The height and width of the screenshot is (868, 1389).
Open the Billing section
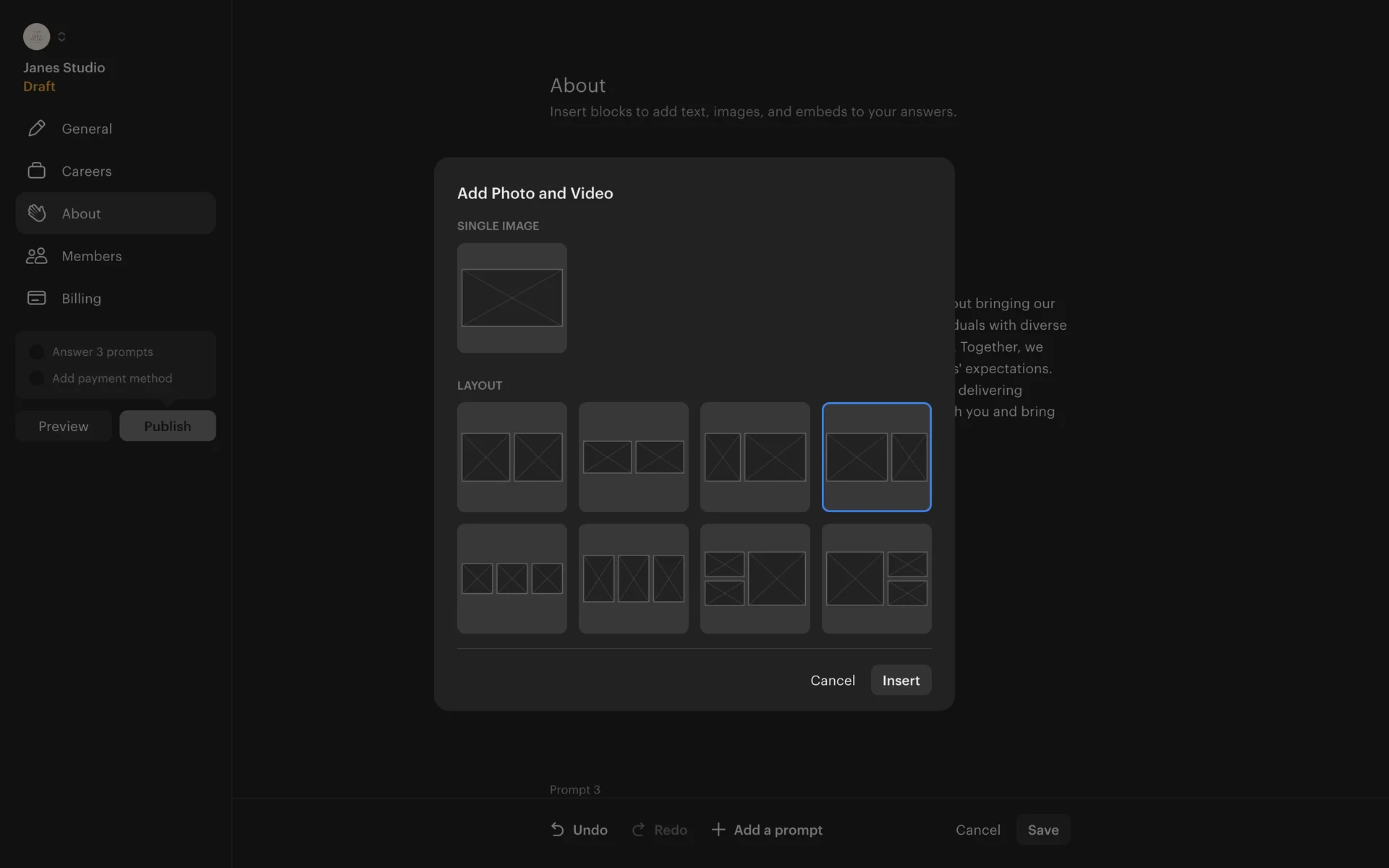(81, 298)
